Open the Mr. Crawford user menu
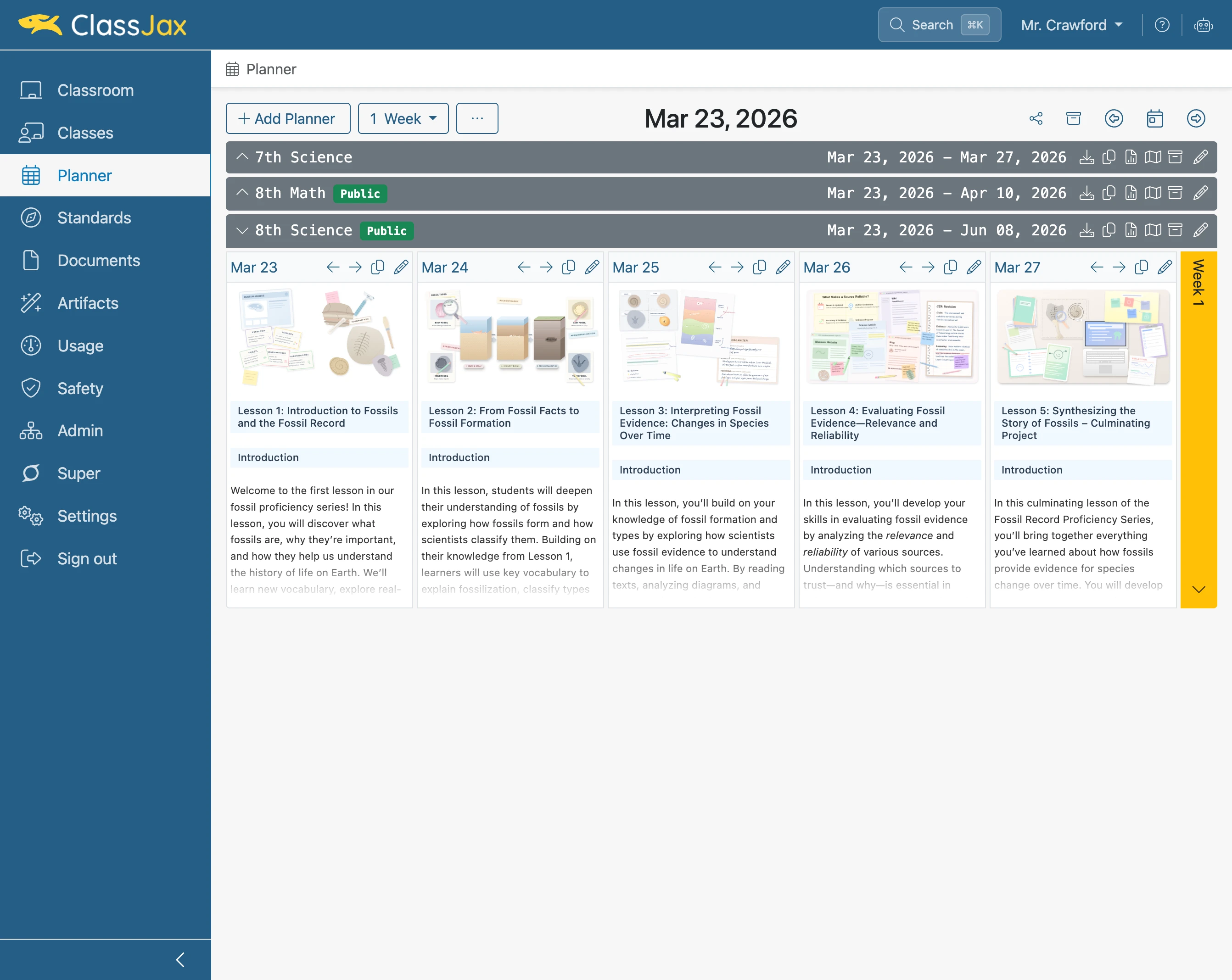This screenshot has height=980, width=1232. (x=1071, y=25)
